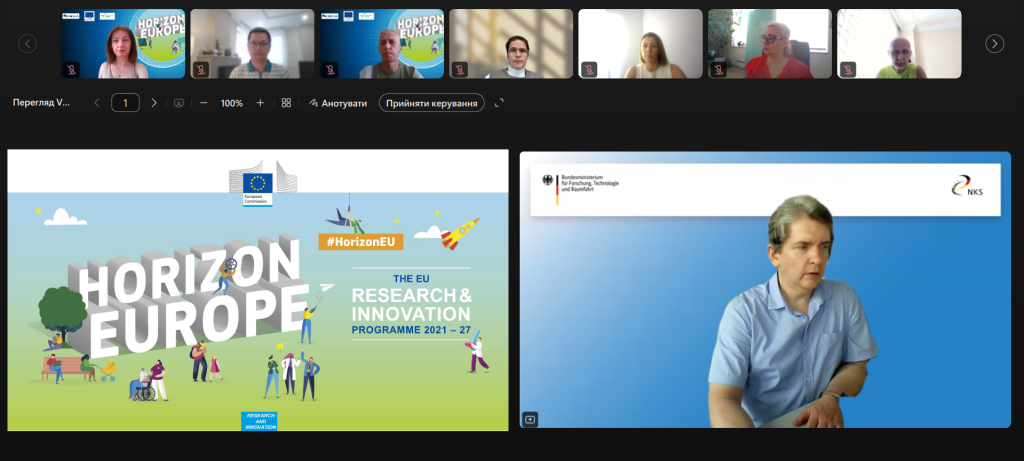The image size is (1024, 461).
Task: Click the 100% zoom level text
Action: coord(232,103)
